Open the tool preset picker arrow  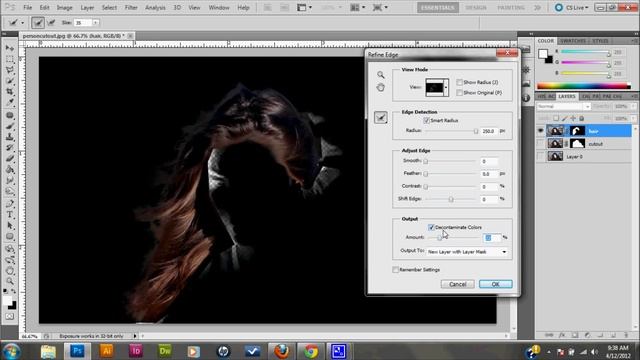tap(22, 23)
